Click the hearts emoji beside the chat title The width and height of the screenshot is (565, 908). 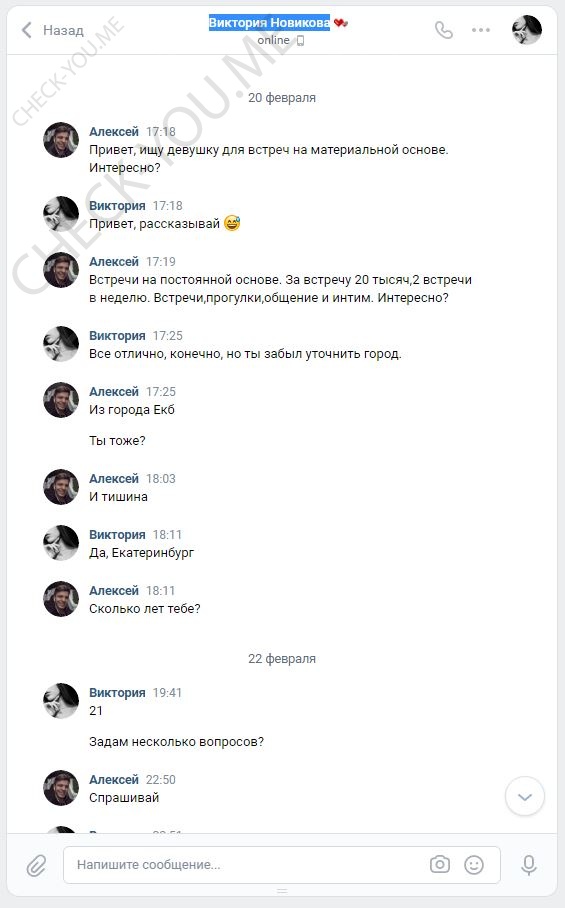341,23
